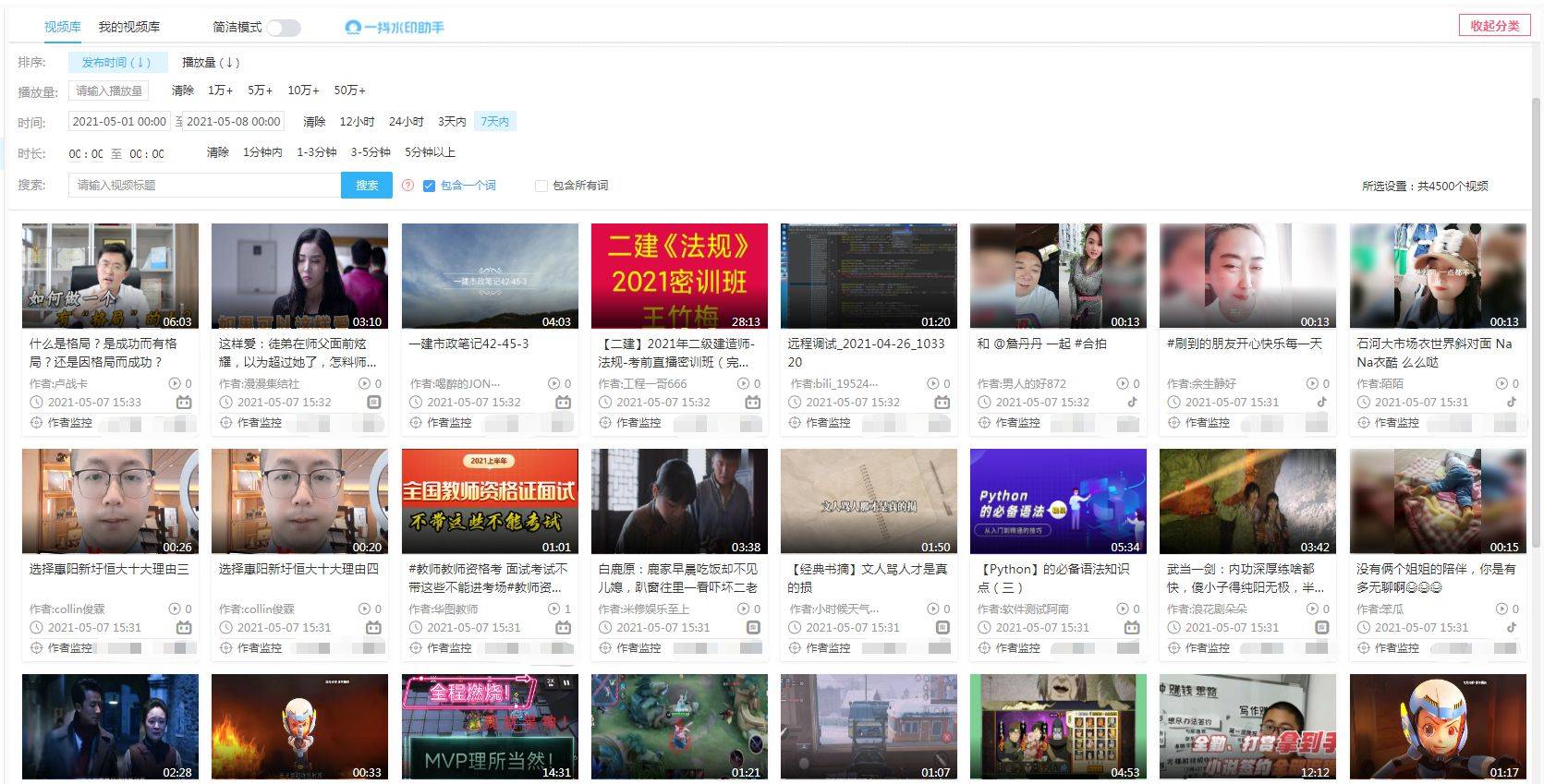Click Bilibili icon on 【二建】2021年二级建造师 card

(x=753, y=403)
